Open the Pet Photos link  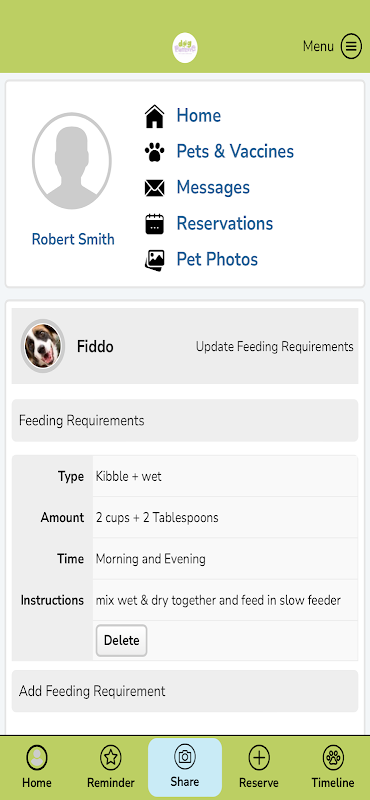(x=217, y=259)
